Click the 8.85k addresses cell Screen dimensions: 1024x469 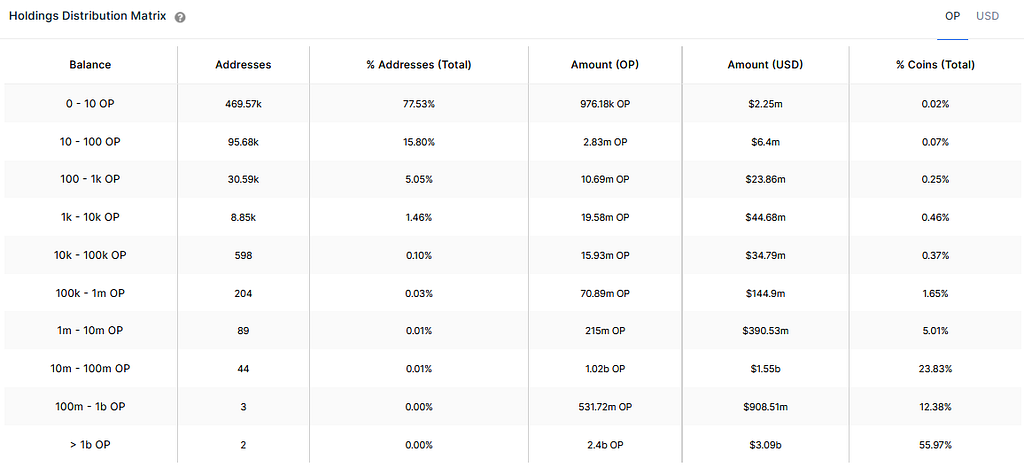point(243,217)
